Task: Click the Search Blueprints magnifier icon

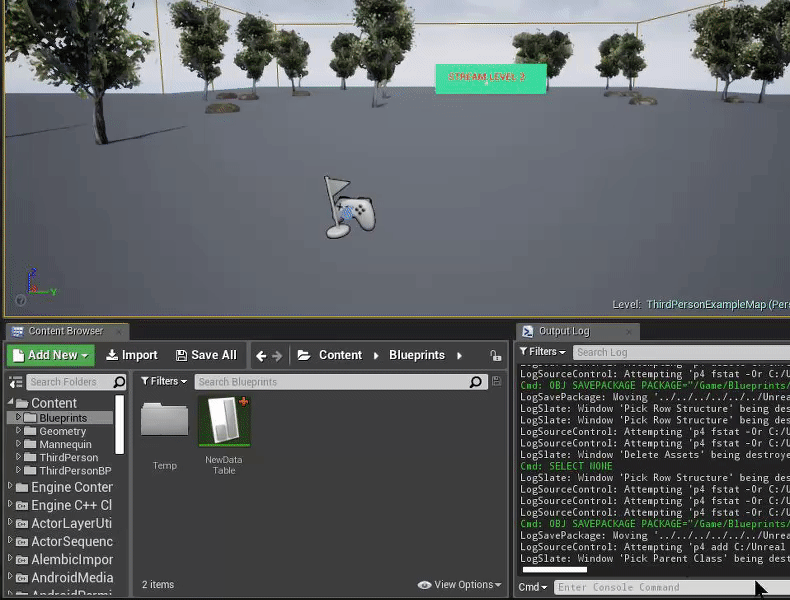Action: [475, 382]
